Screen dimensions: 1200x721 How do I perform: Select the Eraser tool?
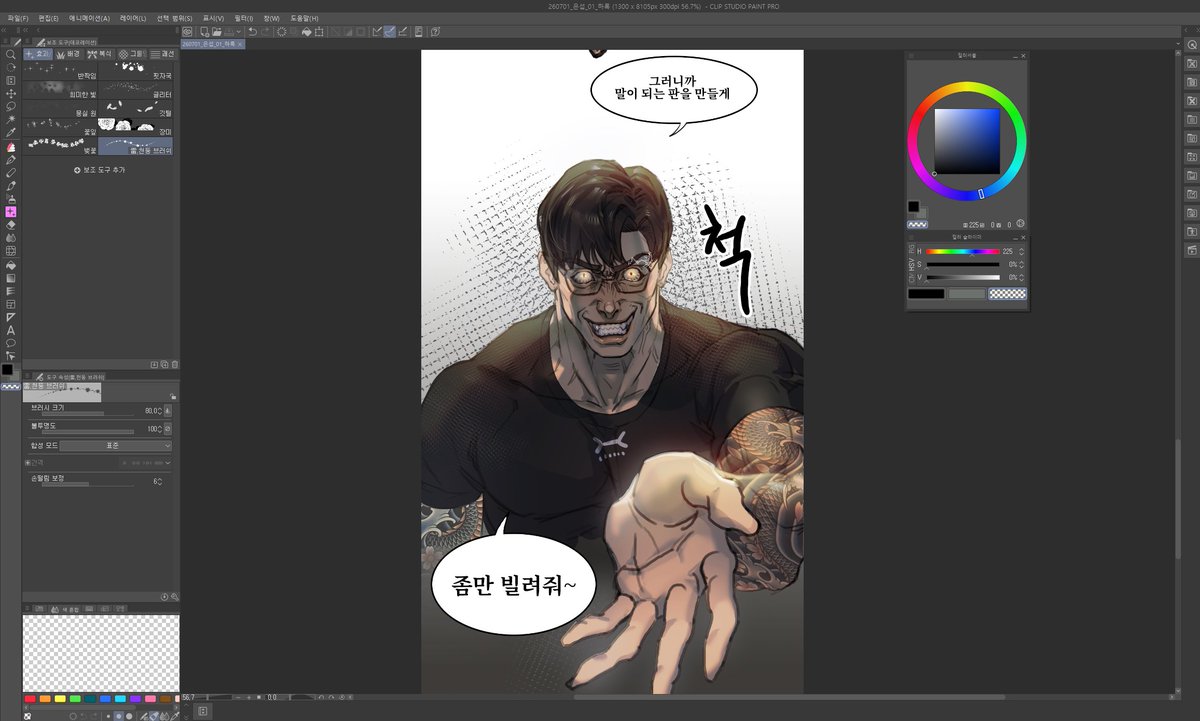pos(11,225)
